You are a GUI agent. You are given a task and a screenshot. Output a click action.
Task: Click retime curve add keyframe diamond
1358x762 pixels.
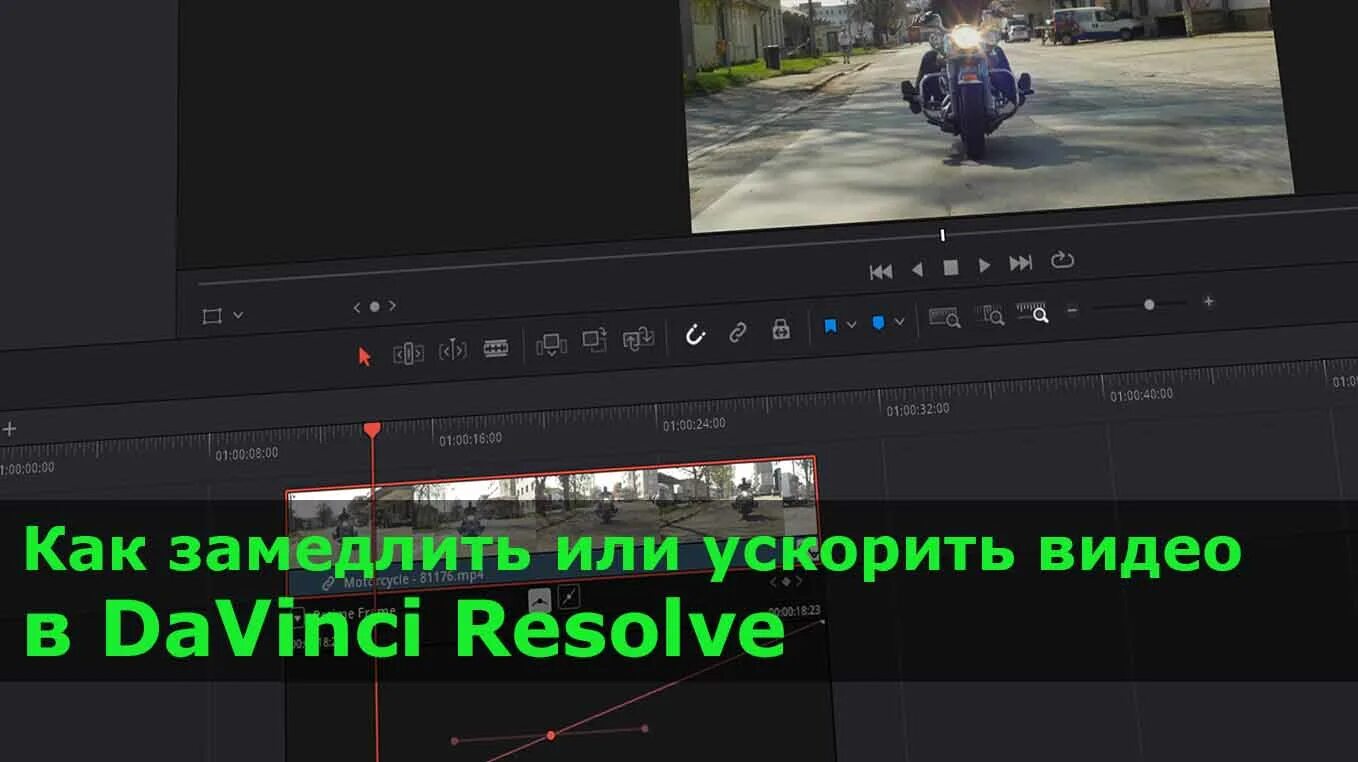[786, 581]
